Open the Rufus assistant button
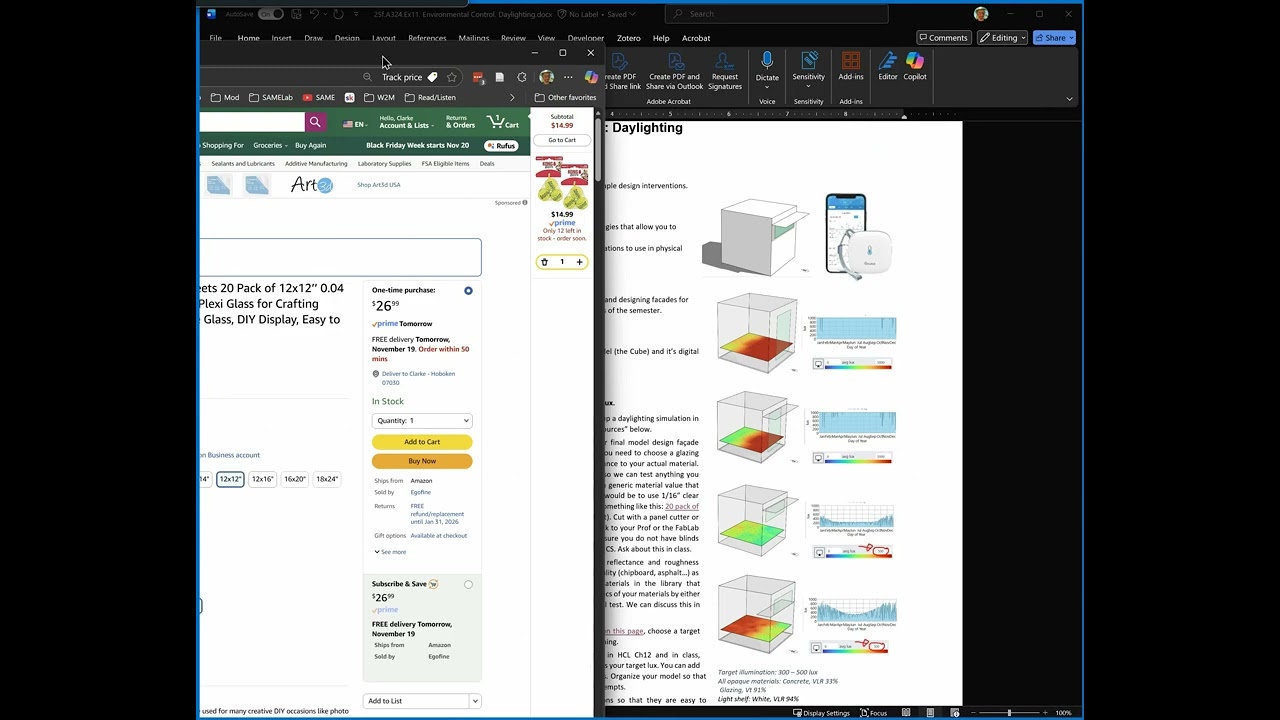 (x=501, y=146)
